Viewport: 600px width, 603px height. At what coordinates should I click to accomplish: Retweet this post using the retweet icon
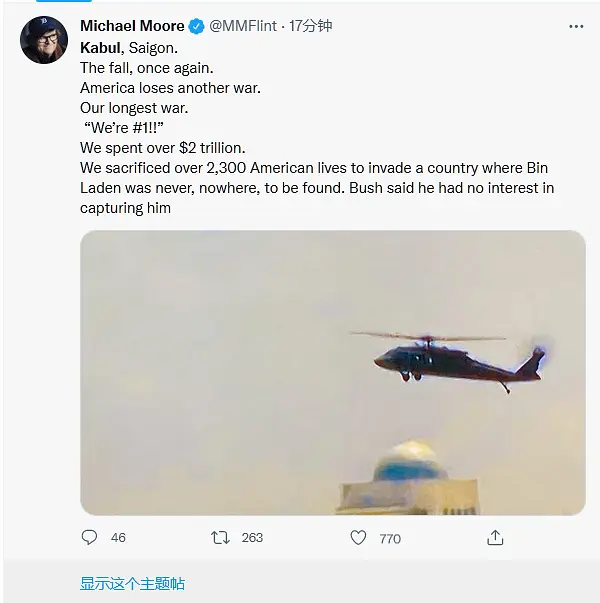[x=220, y=537]
